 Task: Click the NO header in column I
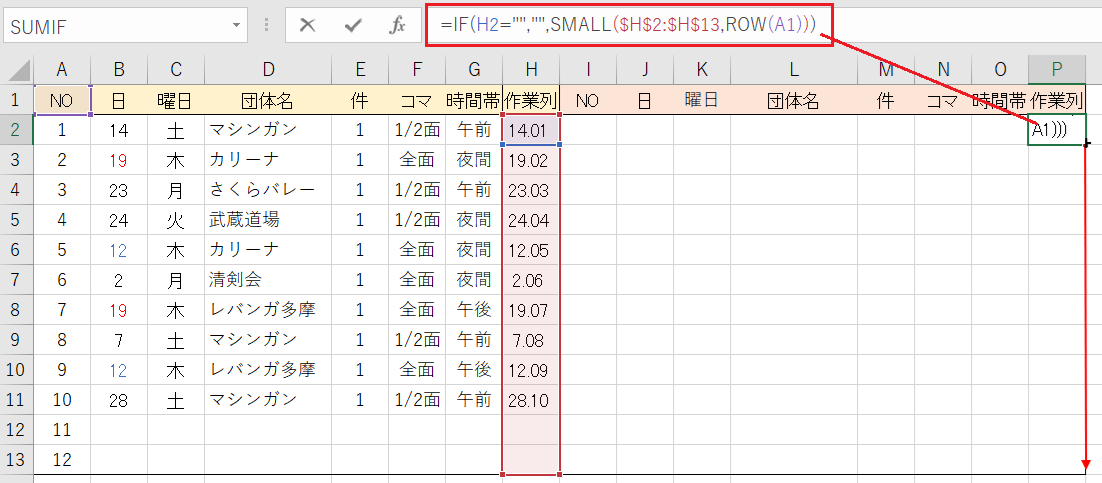(x=588, y=100)
